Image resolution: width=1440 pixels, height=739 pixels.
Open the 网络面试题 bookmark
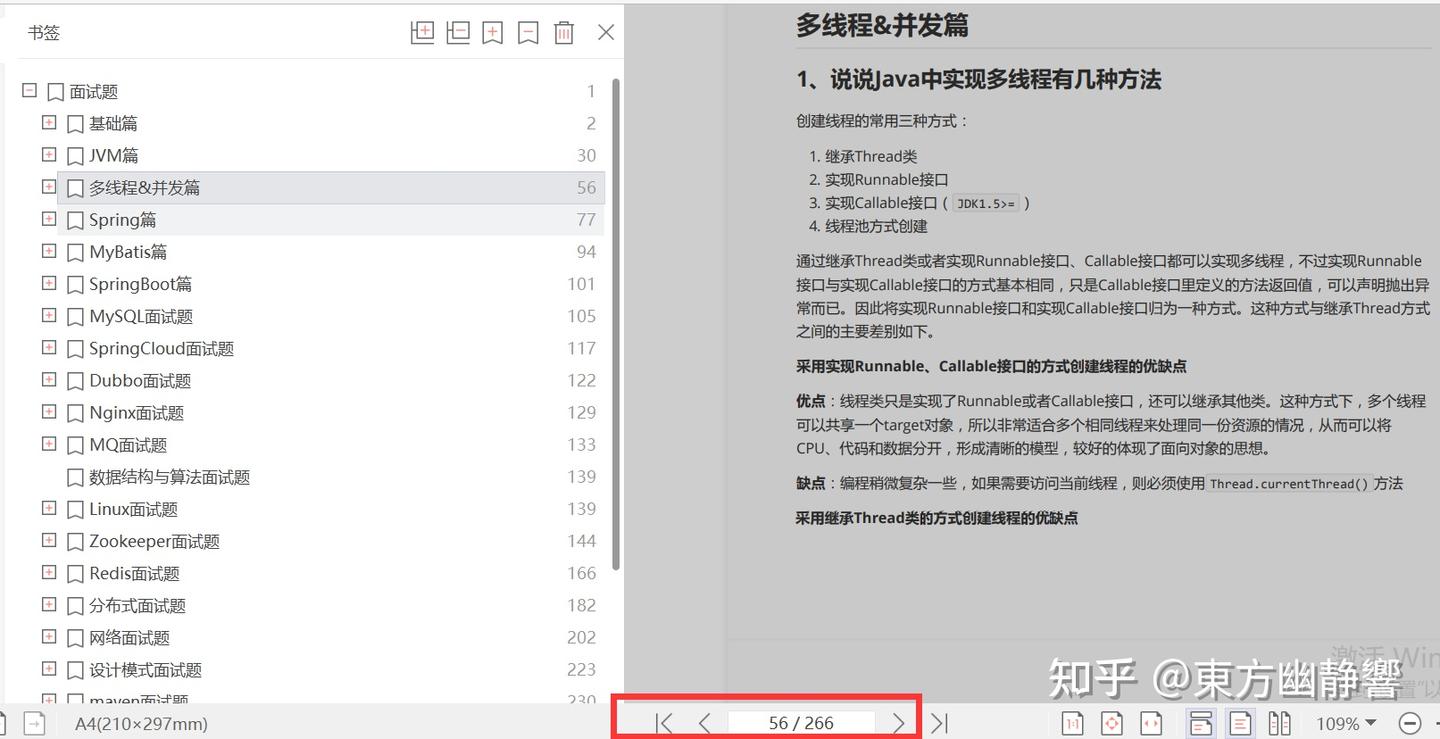129,637
